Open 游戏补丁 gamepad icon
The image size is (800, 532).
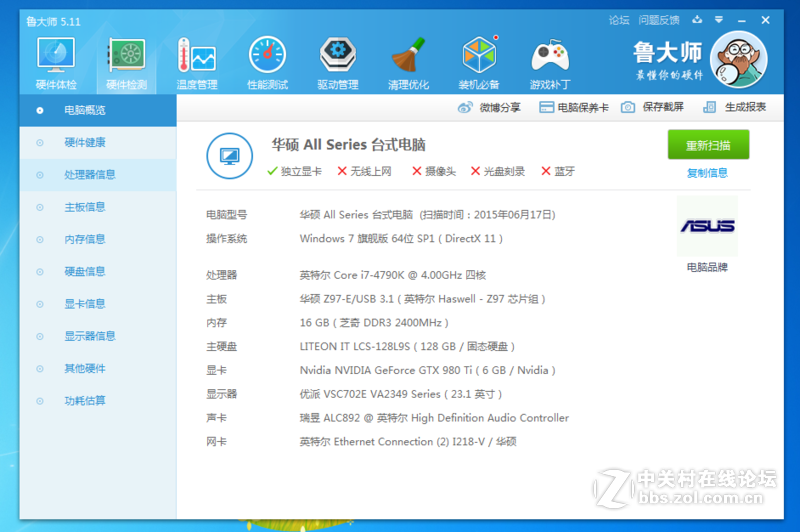(x=550, y=63)
